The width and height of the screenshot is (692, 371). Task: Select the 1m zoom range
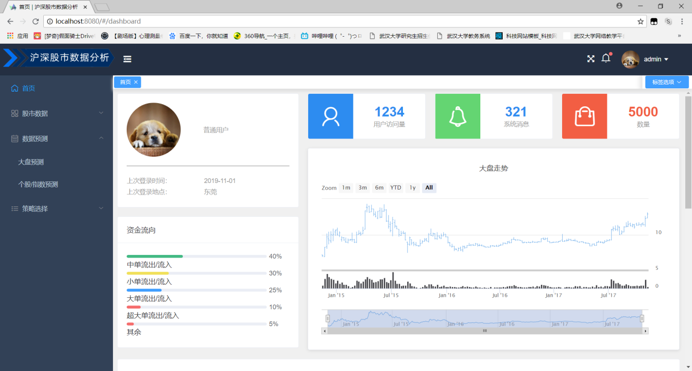click(346, 187)
